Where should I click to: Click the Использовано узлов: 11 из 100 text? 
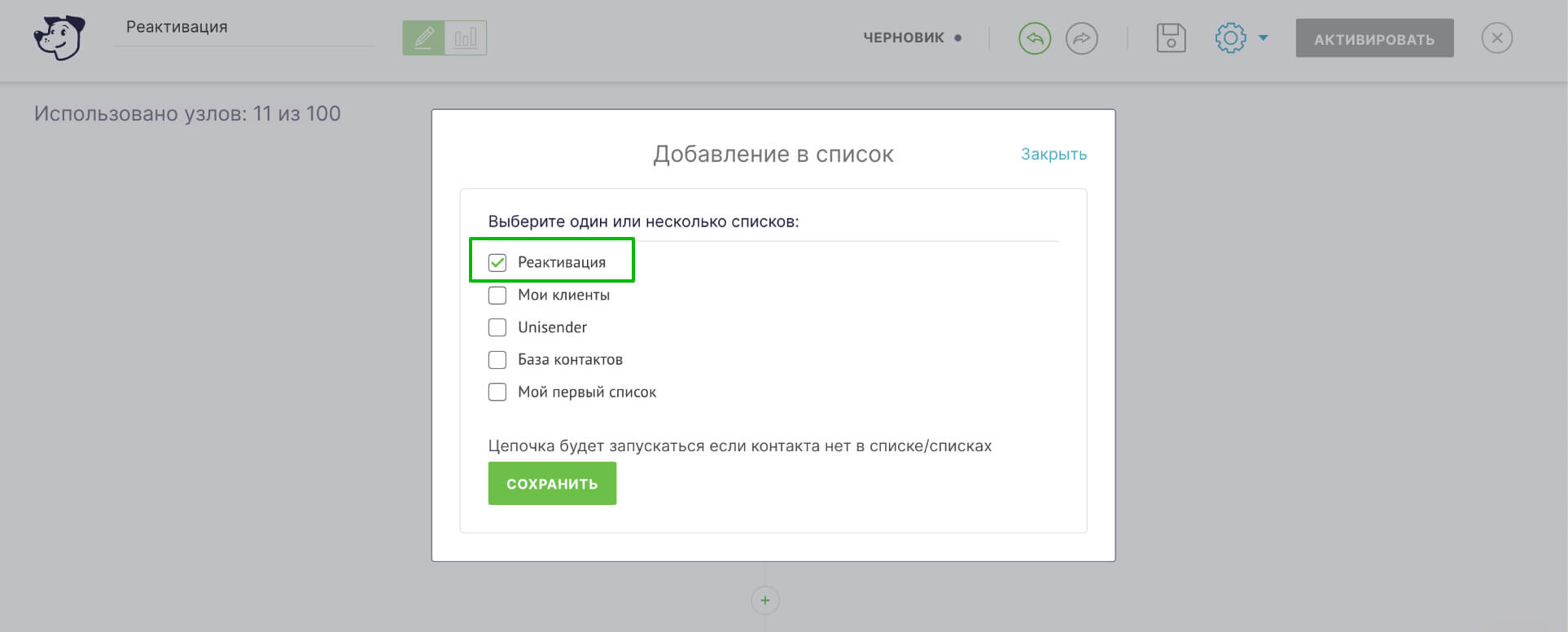pyautogui.click(x=187, y=114)
